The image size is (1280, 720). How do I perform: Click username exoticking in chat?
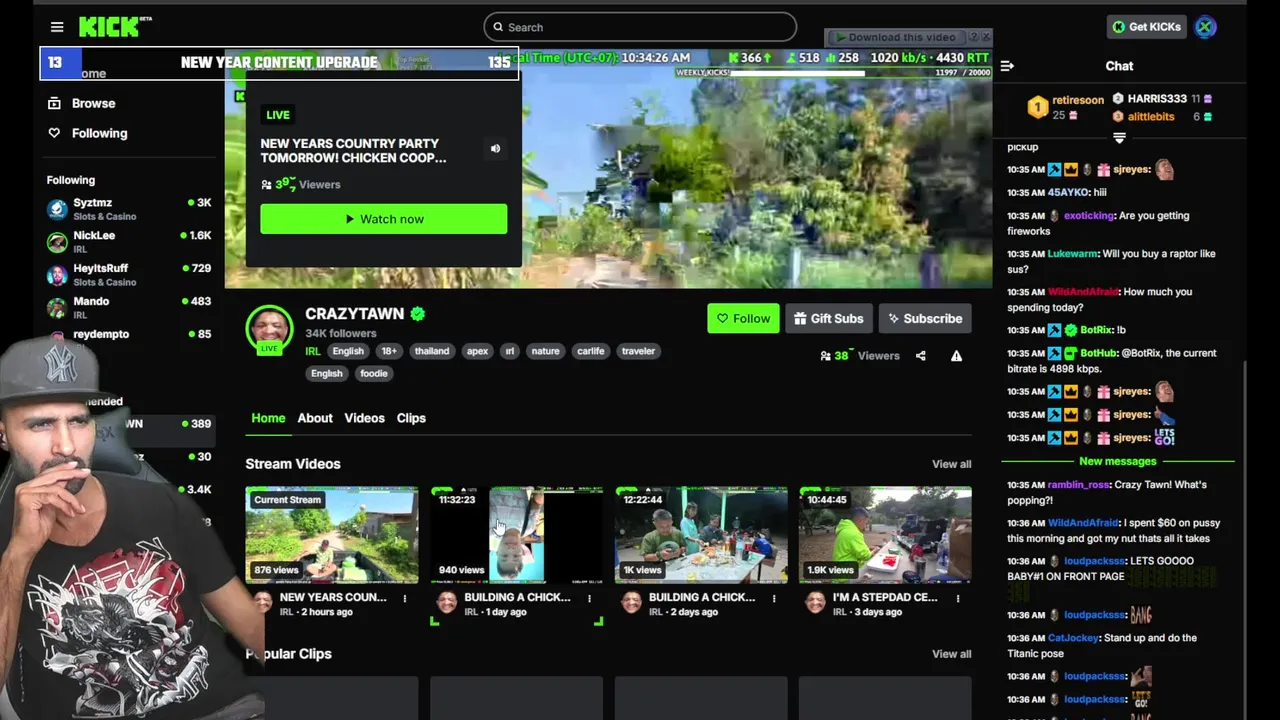pos(1089,216)
